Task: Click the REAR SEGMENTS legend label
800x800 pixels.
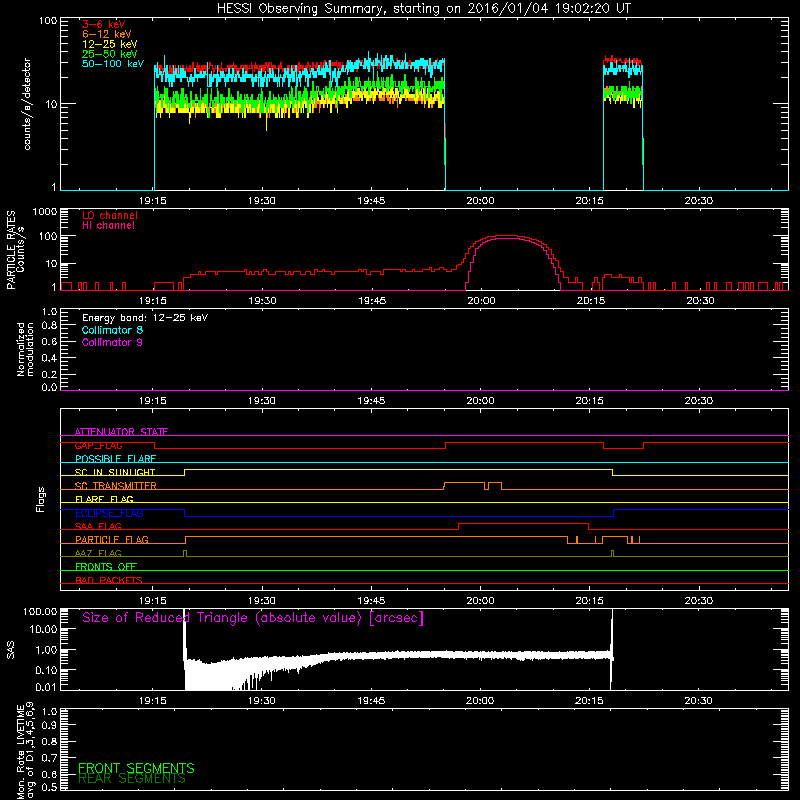Action: 132,779
